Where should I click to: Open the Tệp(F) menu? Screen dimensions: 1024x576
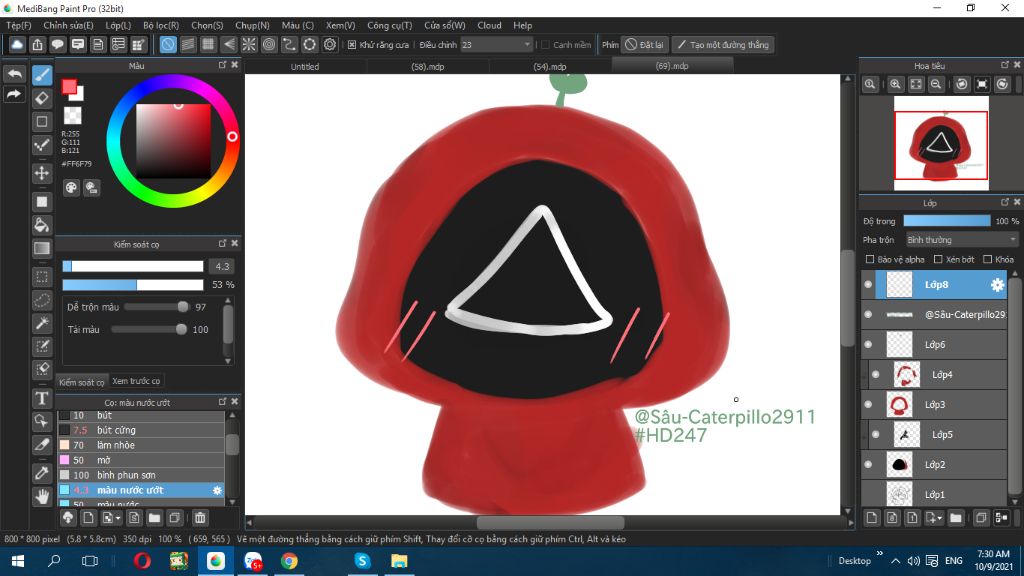[19, 25]
